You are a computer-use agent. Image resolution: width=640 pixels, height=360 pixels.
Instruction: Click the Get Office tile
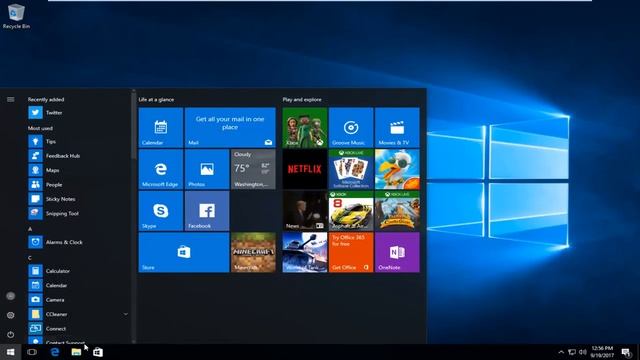[x=351, y=252]
